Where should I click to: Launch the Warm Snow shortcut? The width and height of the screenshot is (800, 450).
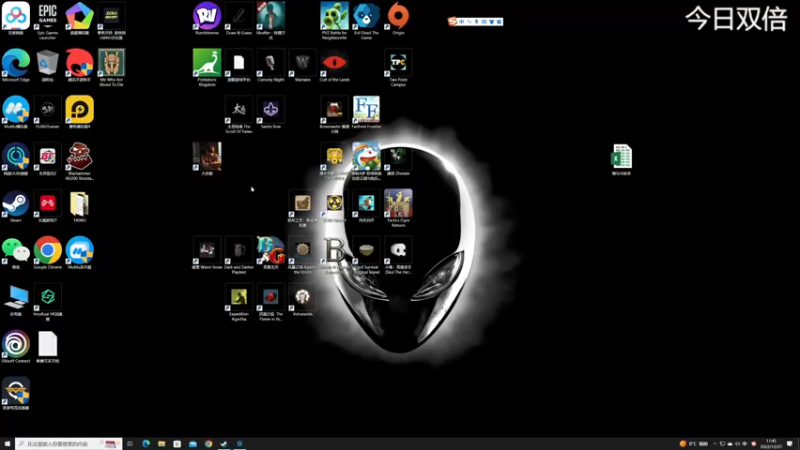tap(207, 253)
